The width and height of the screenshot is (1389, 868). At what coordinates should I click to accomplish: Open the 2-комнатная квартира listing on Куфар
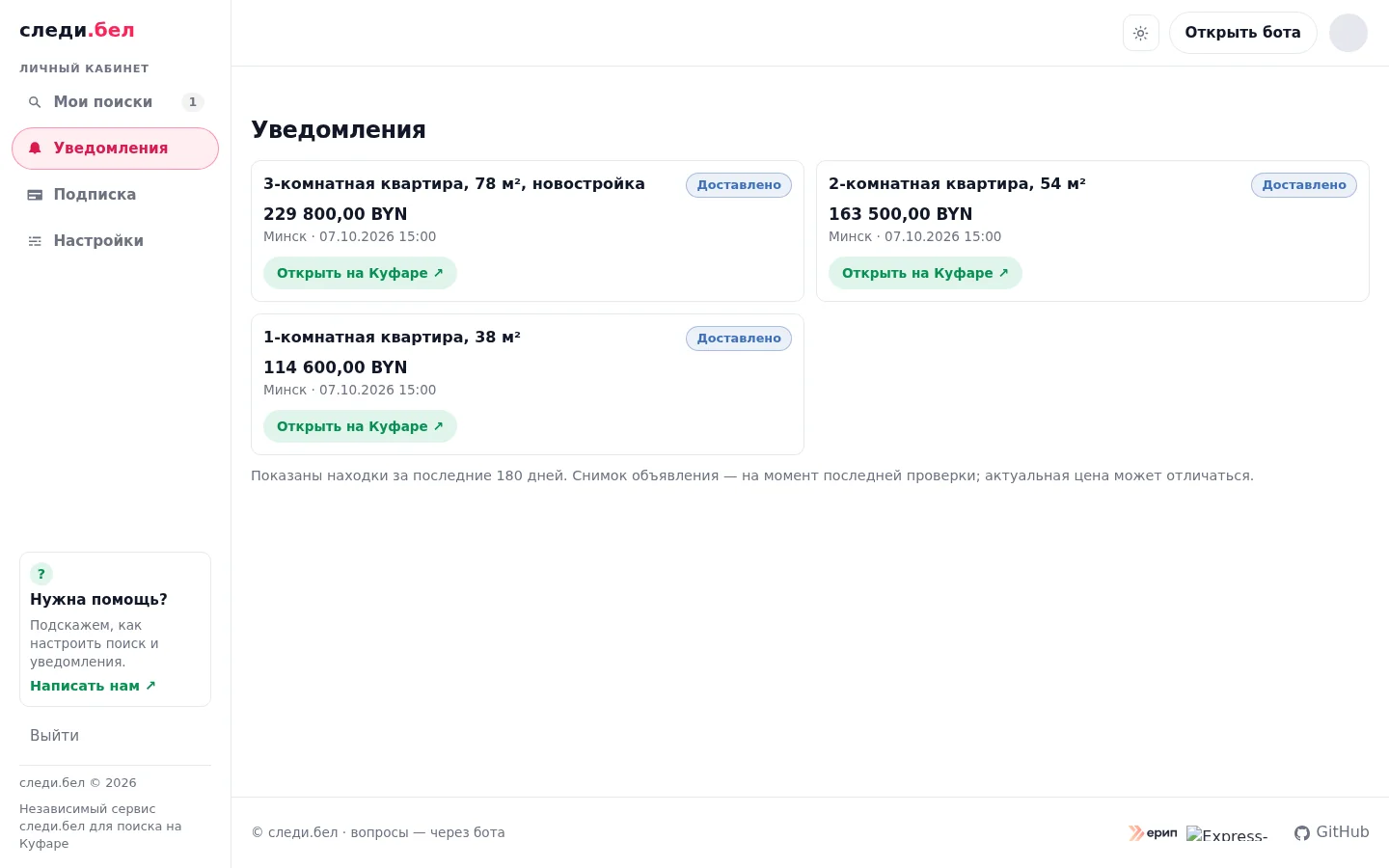pos(925,273)
